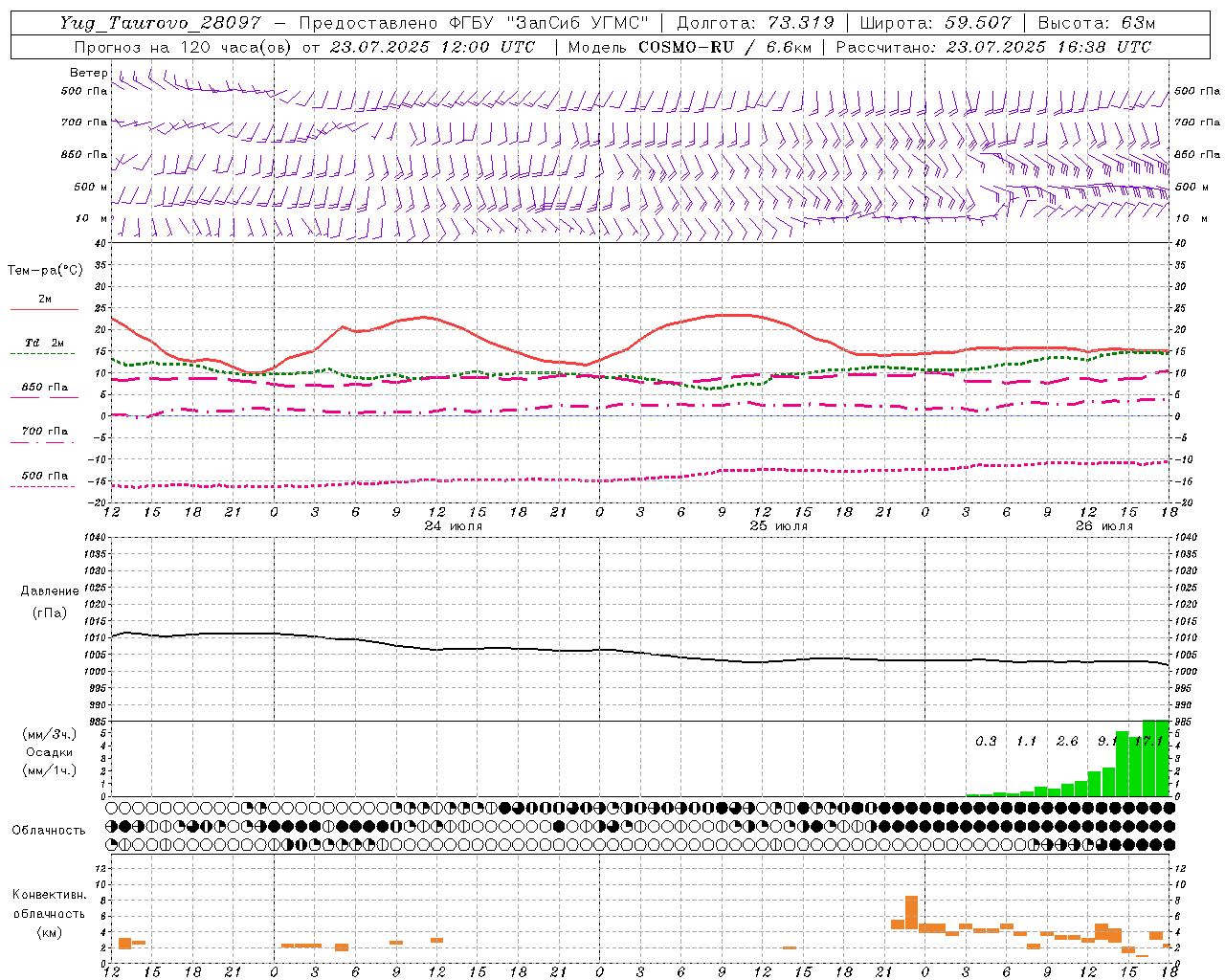This screenshot has height=980, width=1225.
Task: Click the 0.3 three-hour precipitation value
Action: point(986,742)
